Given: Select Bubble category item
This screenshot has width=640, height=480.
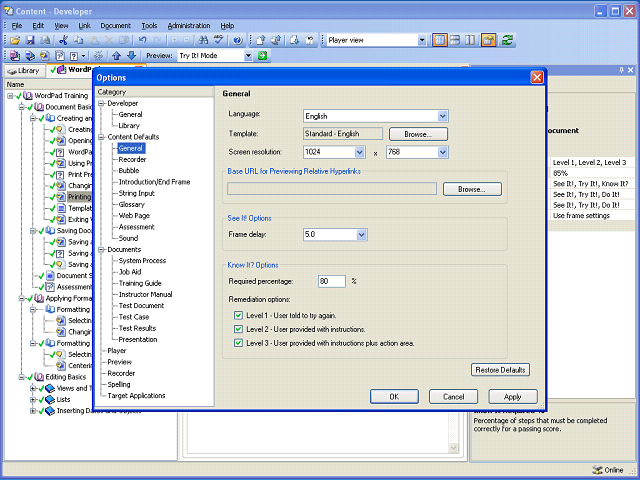Looking at the screenshot, I should [x=129, y=171].
